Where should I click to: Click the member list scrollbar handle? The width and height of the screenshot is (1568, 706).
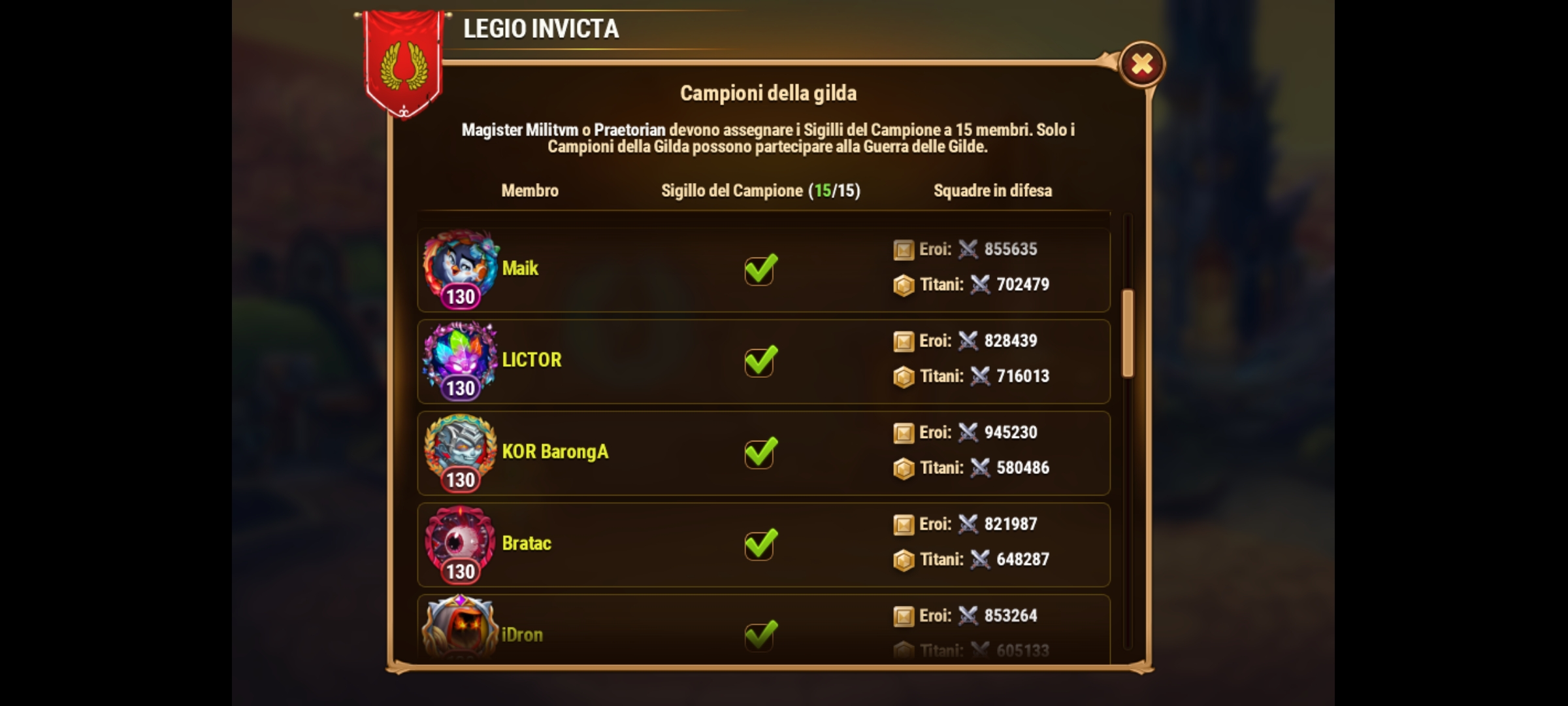coord(1128,333)
